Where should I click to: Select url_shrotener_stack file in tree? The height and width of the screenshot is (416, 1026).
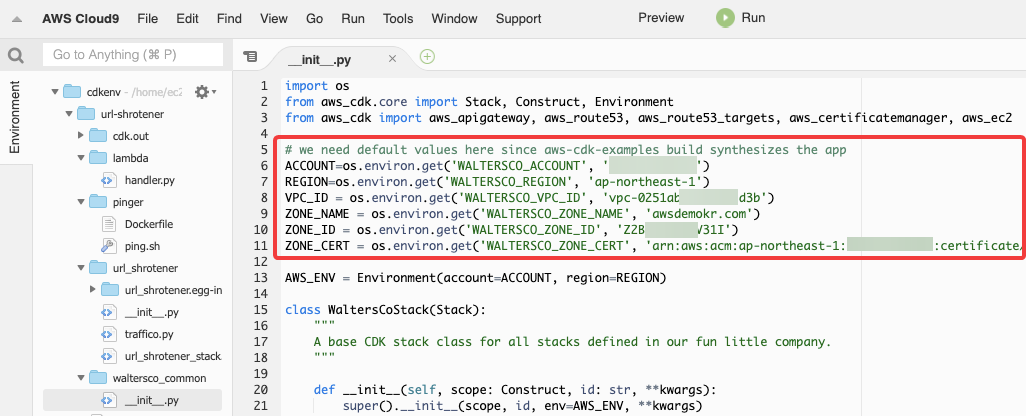pos(173,356)
